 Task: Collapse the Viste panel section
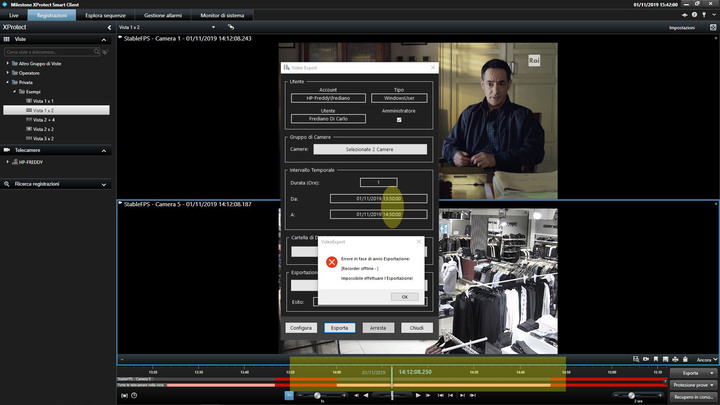tap(105, 39)
